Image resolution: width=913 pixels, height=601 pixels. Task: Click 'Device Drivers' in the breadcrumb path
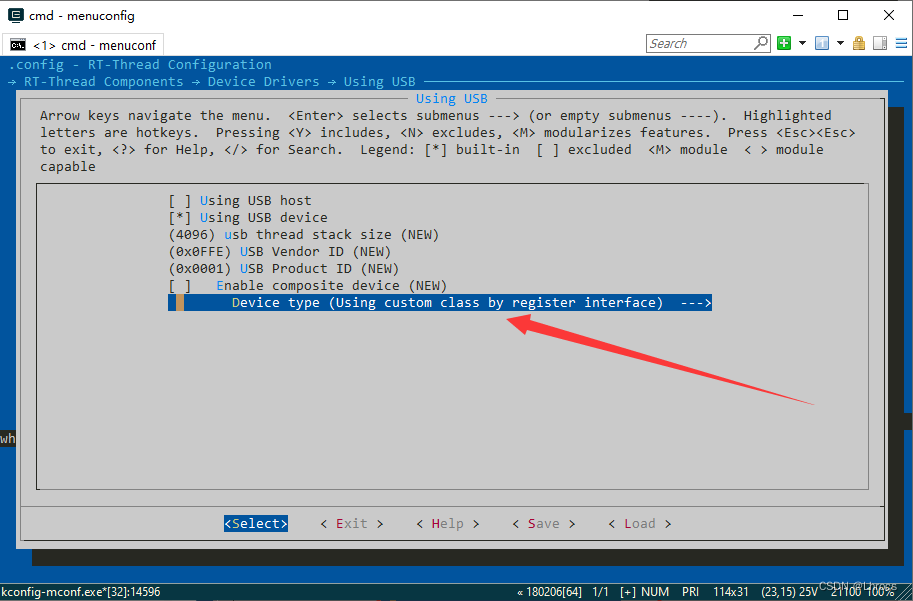(263, 82)
